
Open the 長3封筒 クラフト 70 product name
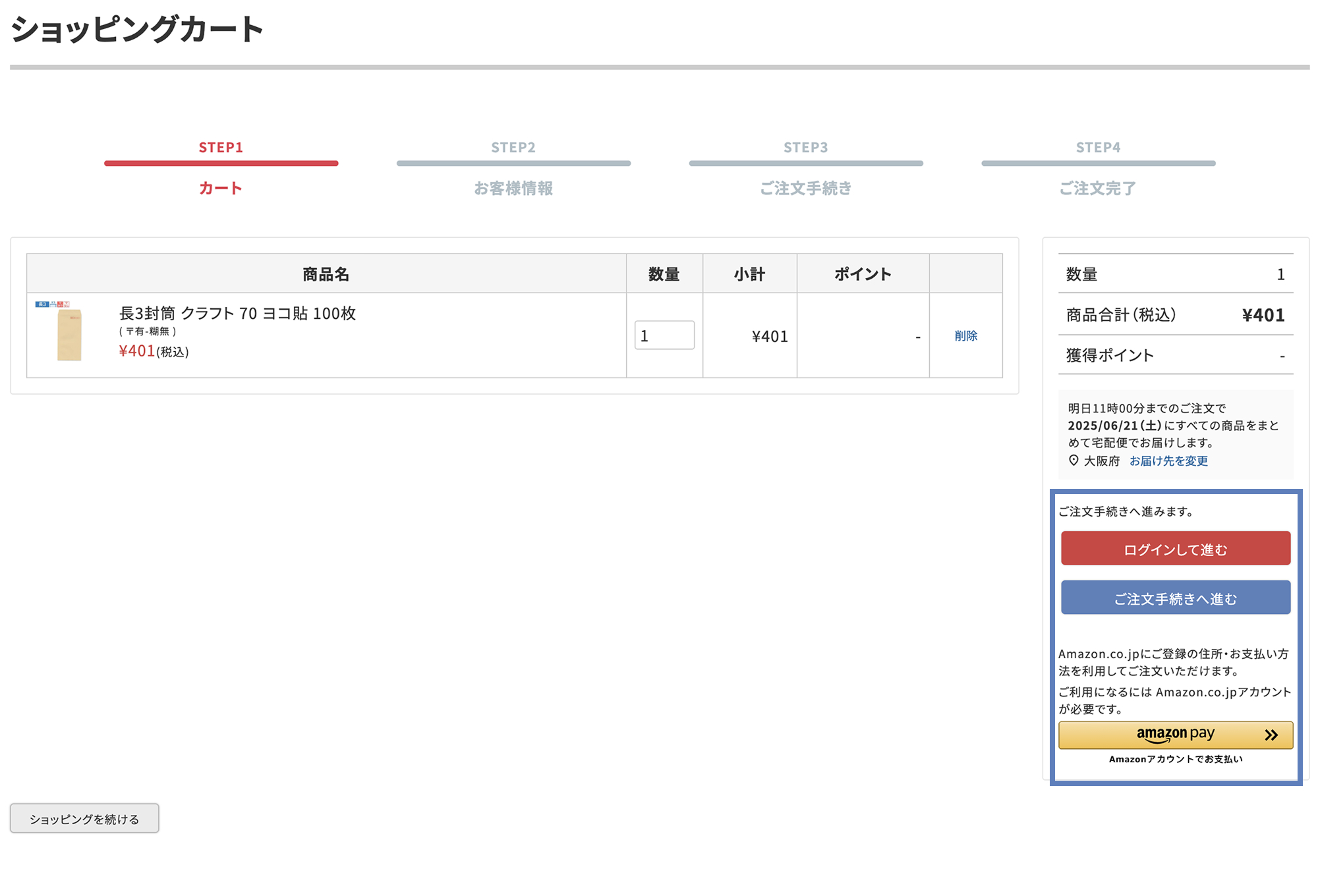pos(237,313)
